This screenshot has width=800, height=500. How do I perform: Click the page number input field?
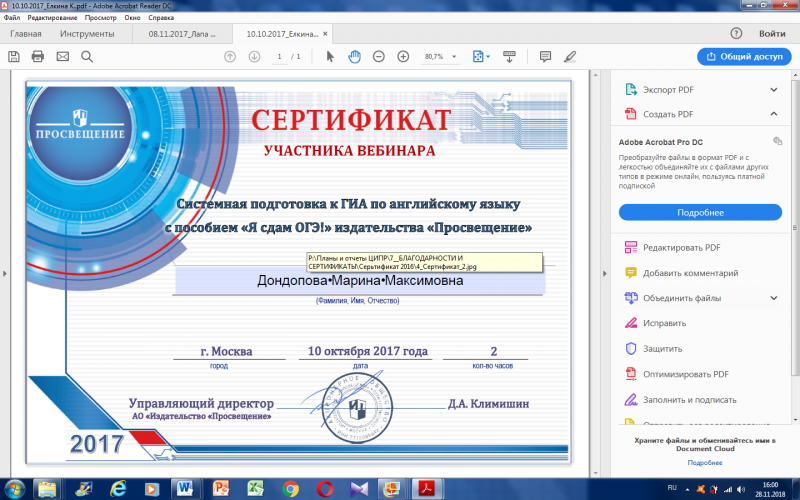pos(279,57)
